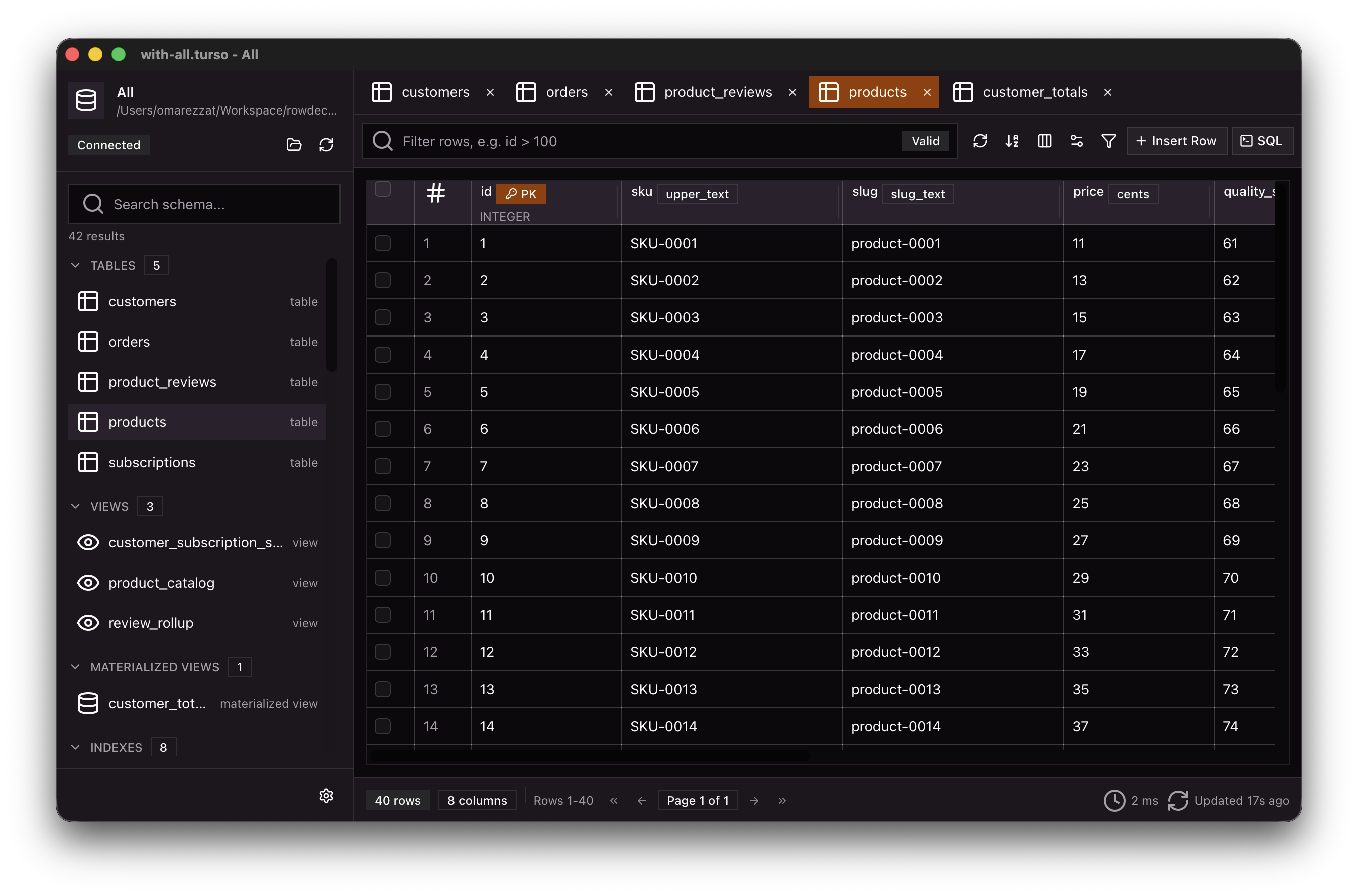Select the checkbox for row SKU-0010

(382, 577)
